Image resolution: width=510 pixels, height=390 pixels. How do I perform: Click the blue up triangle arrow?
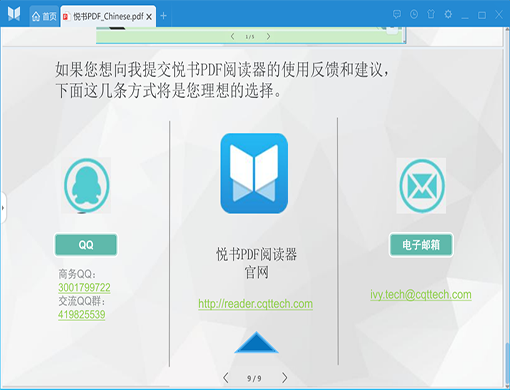pyautogui.click(x=256, y=342)
